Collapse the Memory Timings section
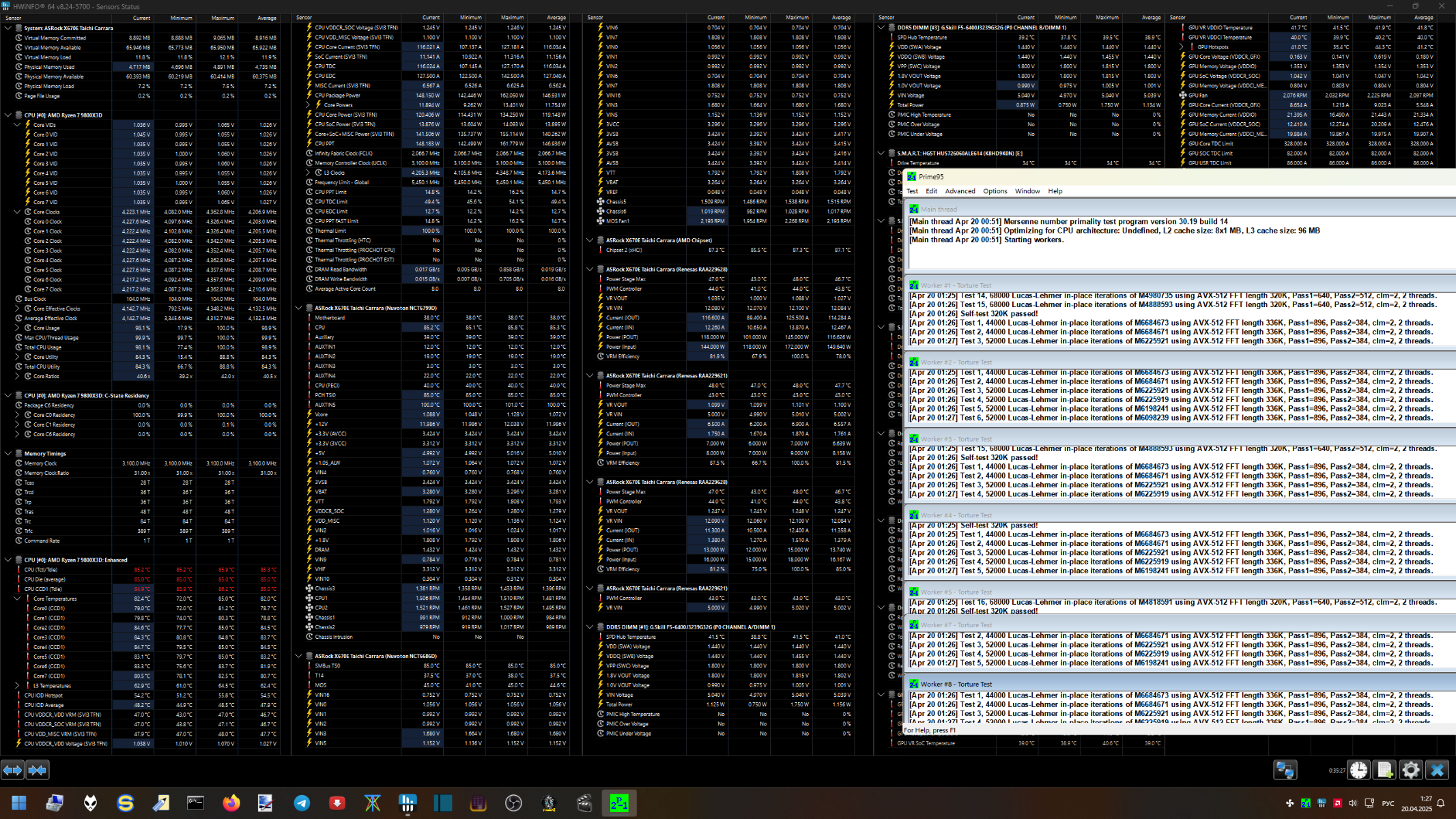 8,454
